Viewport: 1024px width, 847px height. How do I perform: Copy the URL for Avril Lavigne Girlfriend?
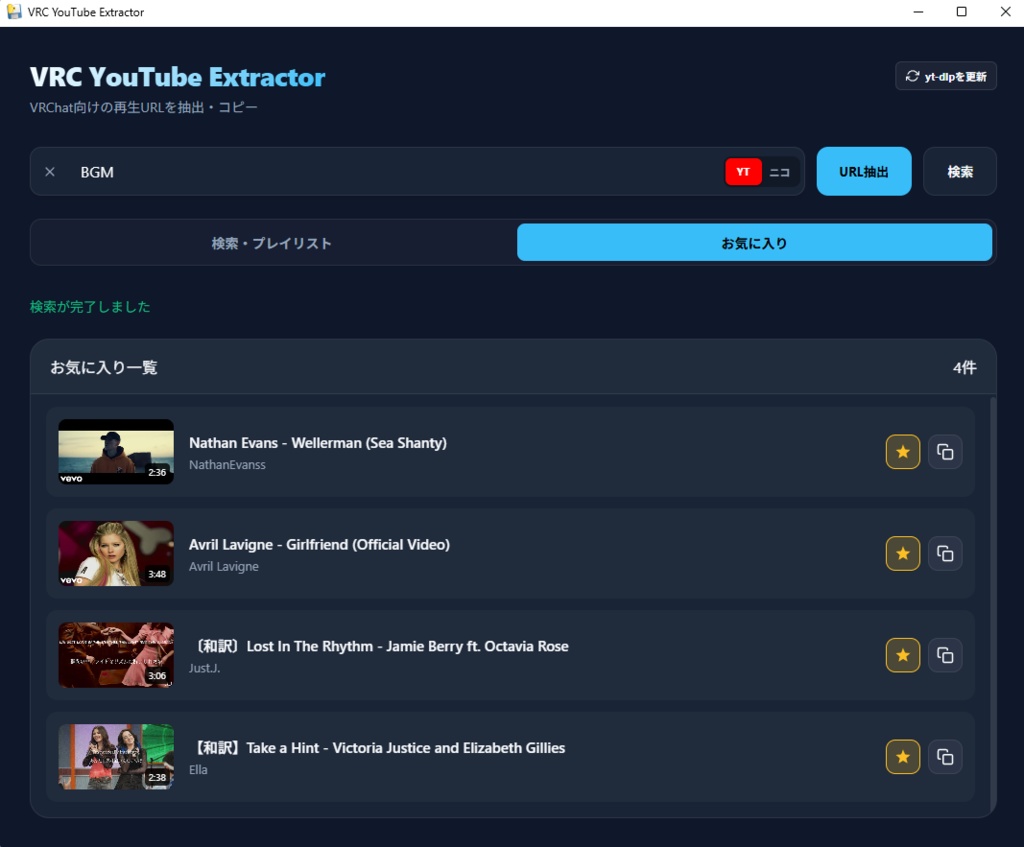pos(945,553)
